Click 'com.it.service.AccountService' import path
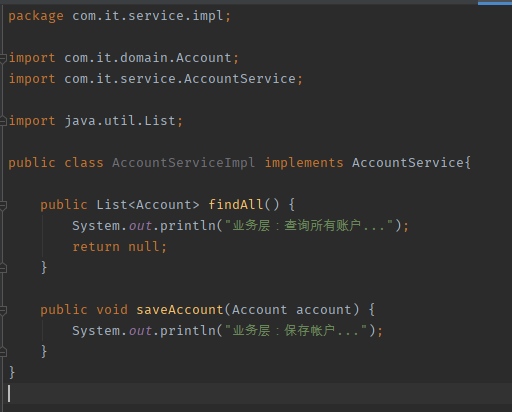 click(180, 79)
